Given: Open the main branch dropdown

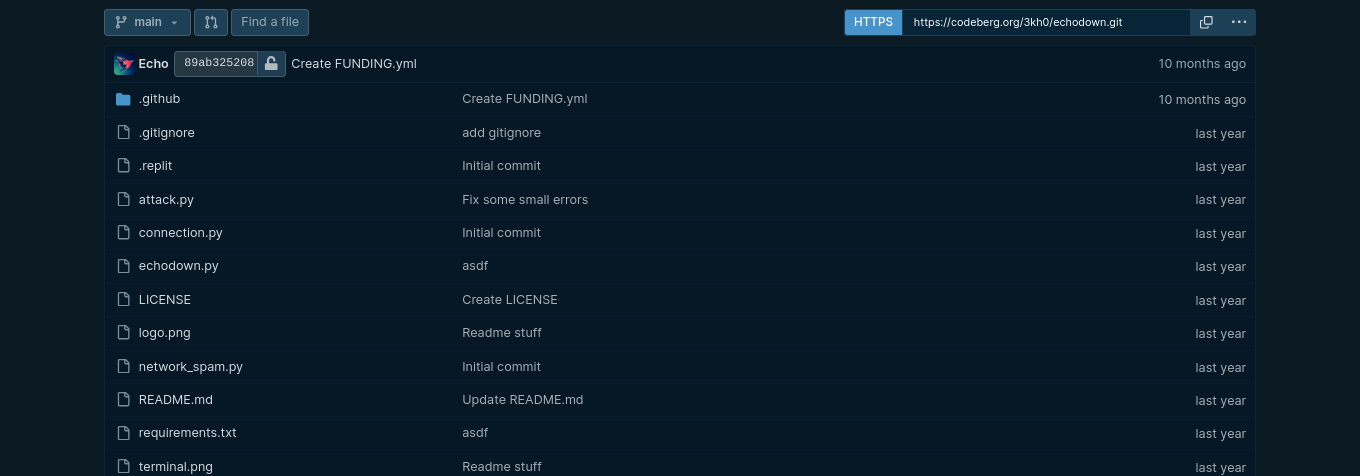Looking at the screenshot, I should point(147,22).
